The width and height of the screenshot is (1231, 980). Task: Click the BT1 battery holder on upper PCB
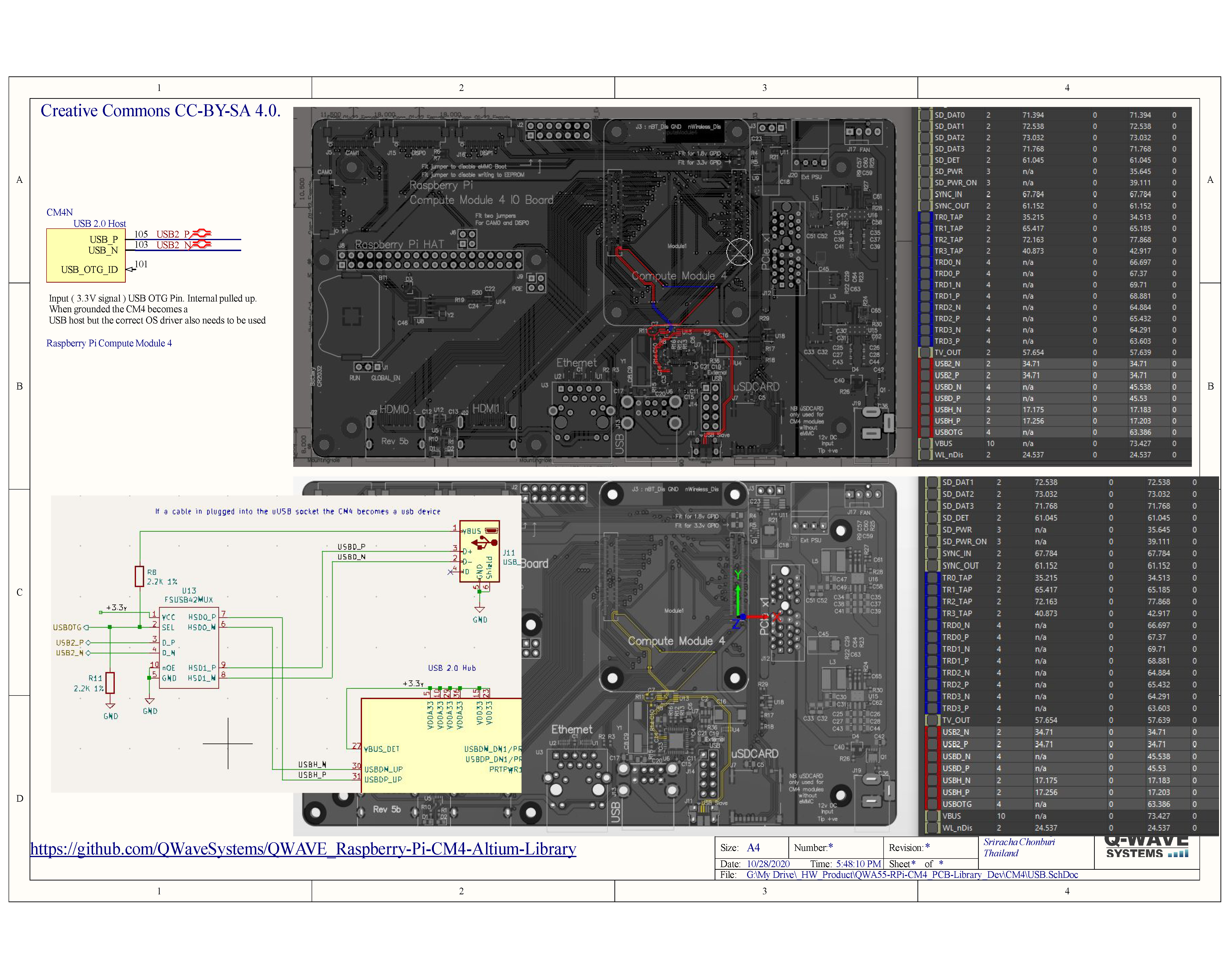pyautogui.click(x=349, y=317)
